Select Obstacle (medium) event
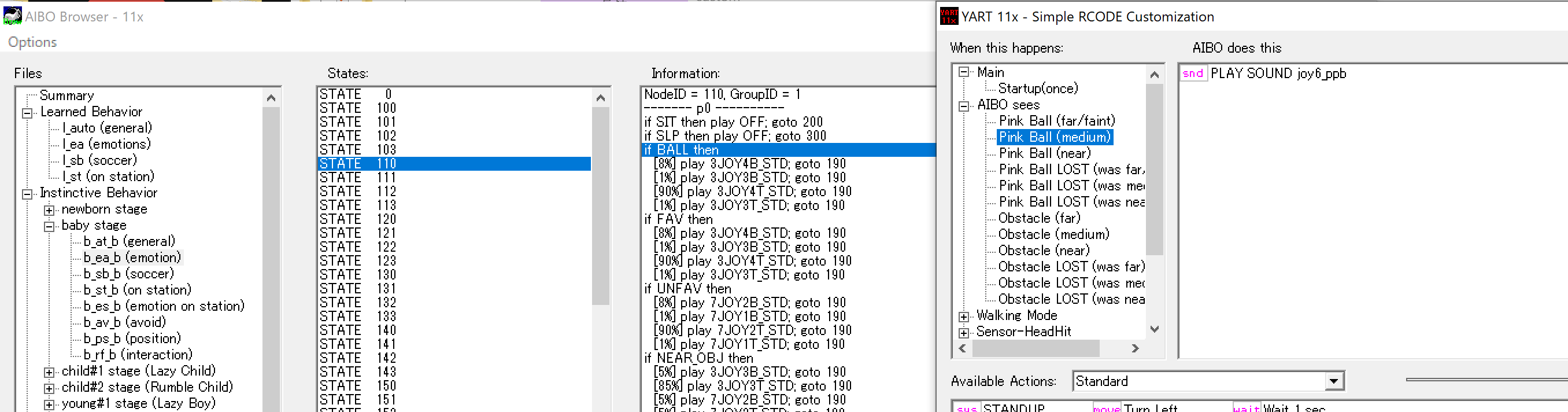 click(x=1053, y=235)
